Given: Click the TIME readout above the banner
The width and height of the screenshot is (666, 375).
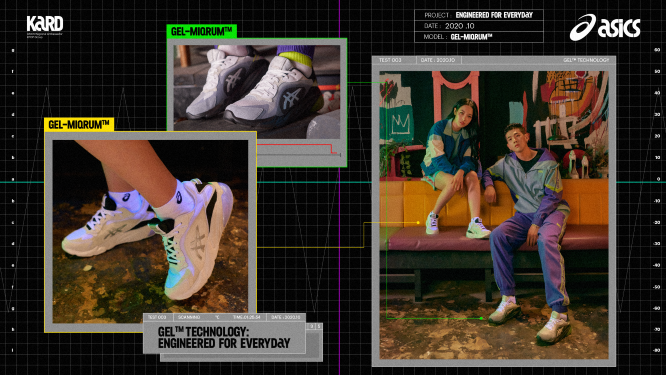Looking at the screenshot, I should 247,317.
